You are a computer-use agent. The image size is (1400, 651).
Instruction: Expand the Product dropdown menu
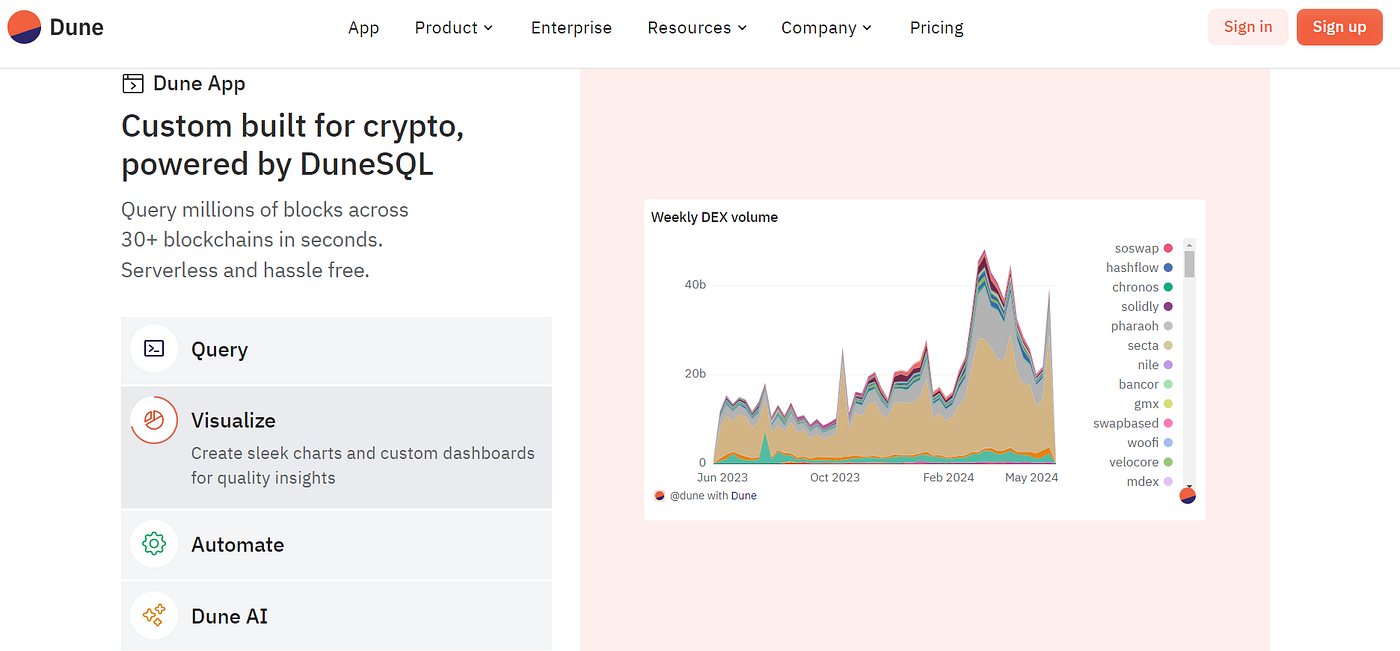[454, 28]
